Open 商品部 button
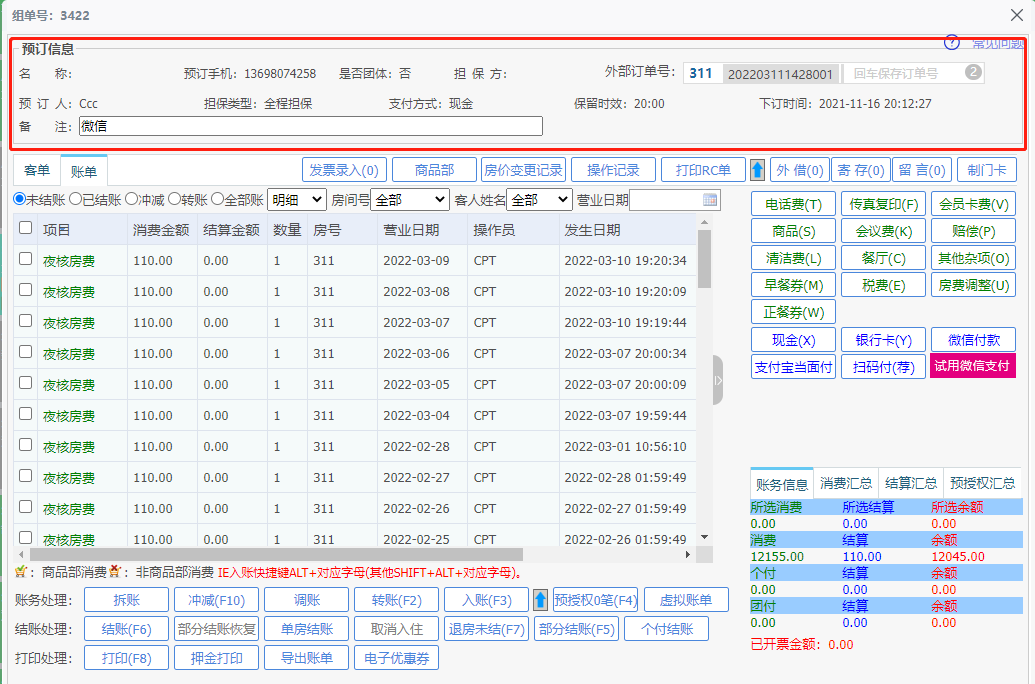Screen dimensions: 1035x684 434,170
